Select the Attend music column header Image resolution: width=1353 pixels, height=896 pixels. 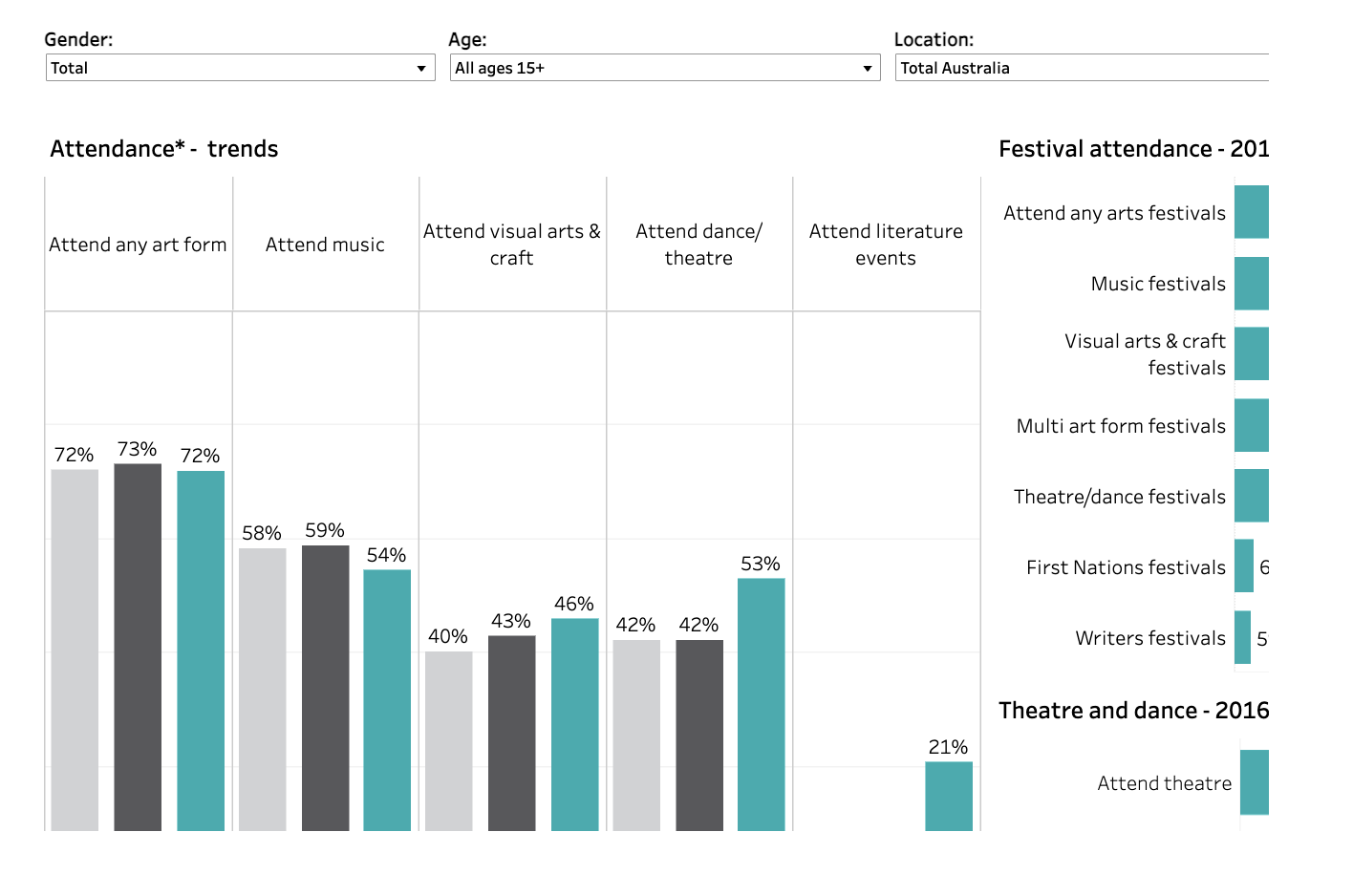pos(325,245)
